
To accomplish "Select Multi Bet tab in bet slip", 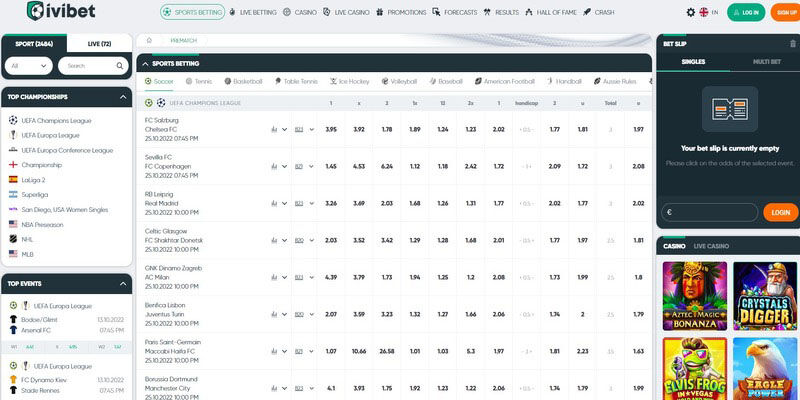I will (766, 62).
